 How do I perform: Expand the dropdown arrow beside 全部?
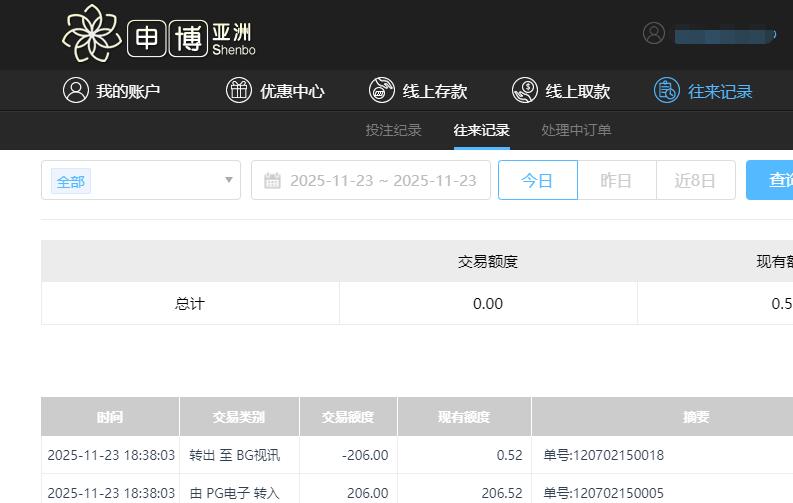pyautogui.click(x=228, y=181)
